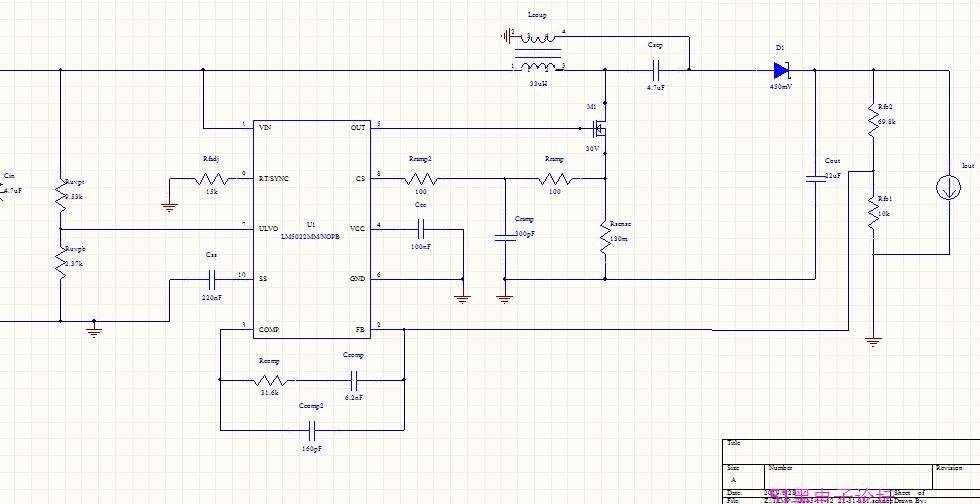Click the 9.53k Ruvpt value
This screenshot has width=980, height=504.
point(74,196)
